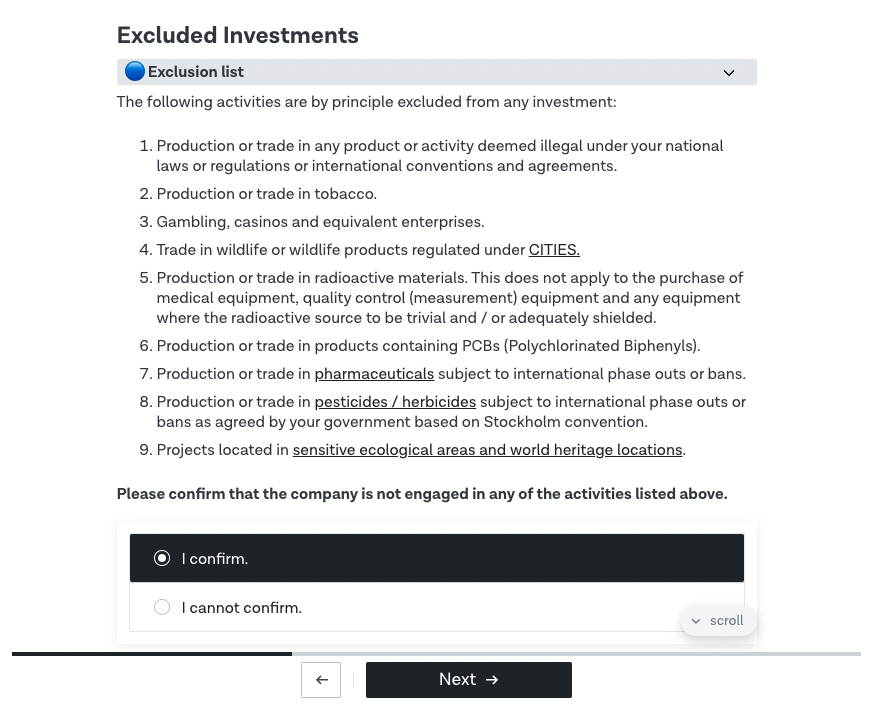Click the Exclusion list header label
This screenshot has width=870, height=716.
coord(195,72)
